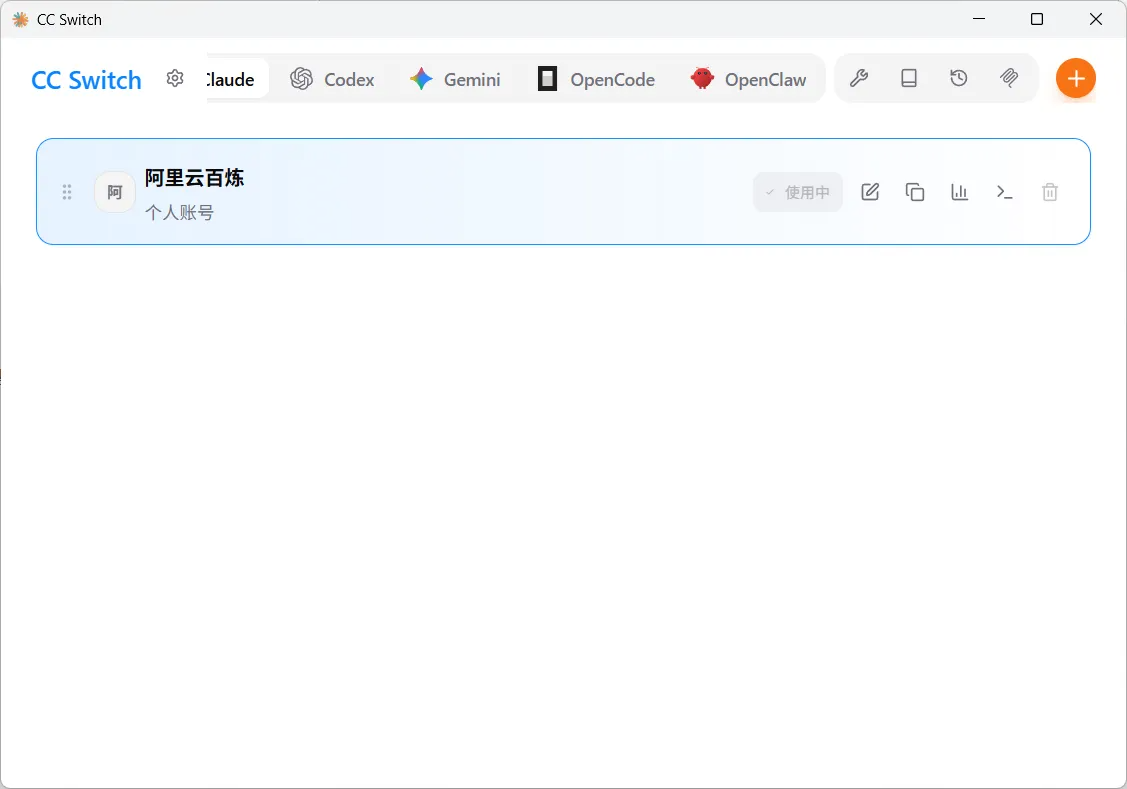This screenshot has height=789, width=1127.
Task: Open terminal for 阿里云百炼
Action: (1005, 192)
